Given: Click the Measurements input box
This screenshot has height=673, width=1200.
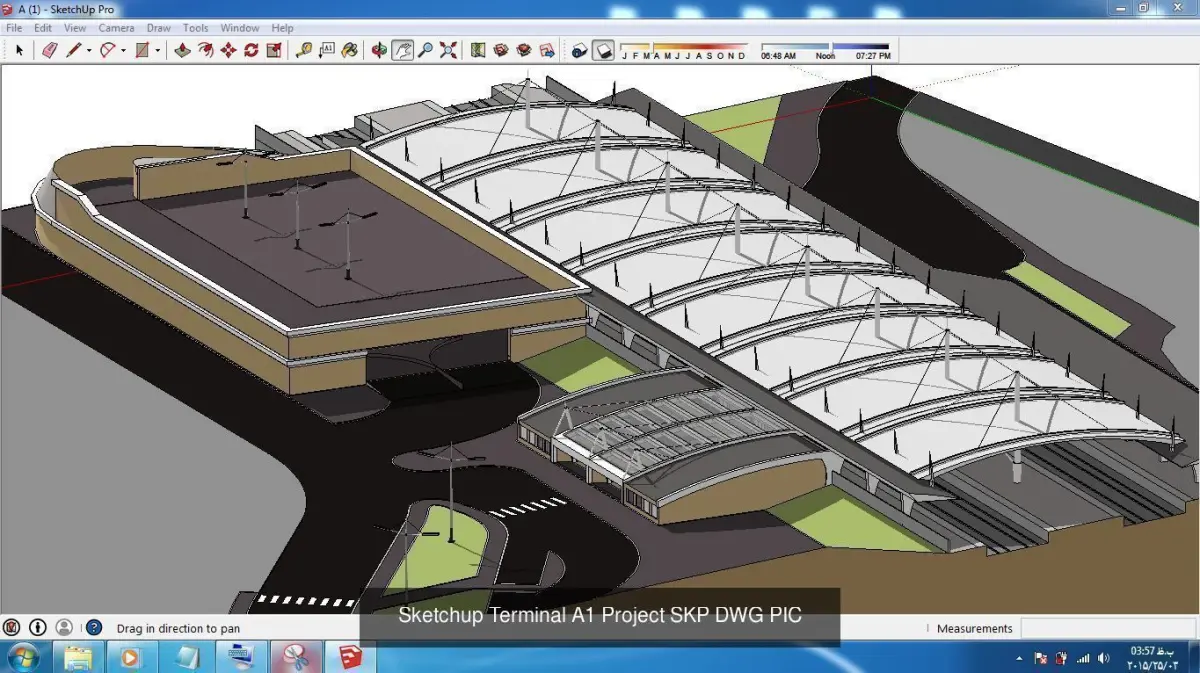Looking at the screenshot, I should click(1108, 628).
